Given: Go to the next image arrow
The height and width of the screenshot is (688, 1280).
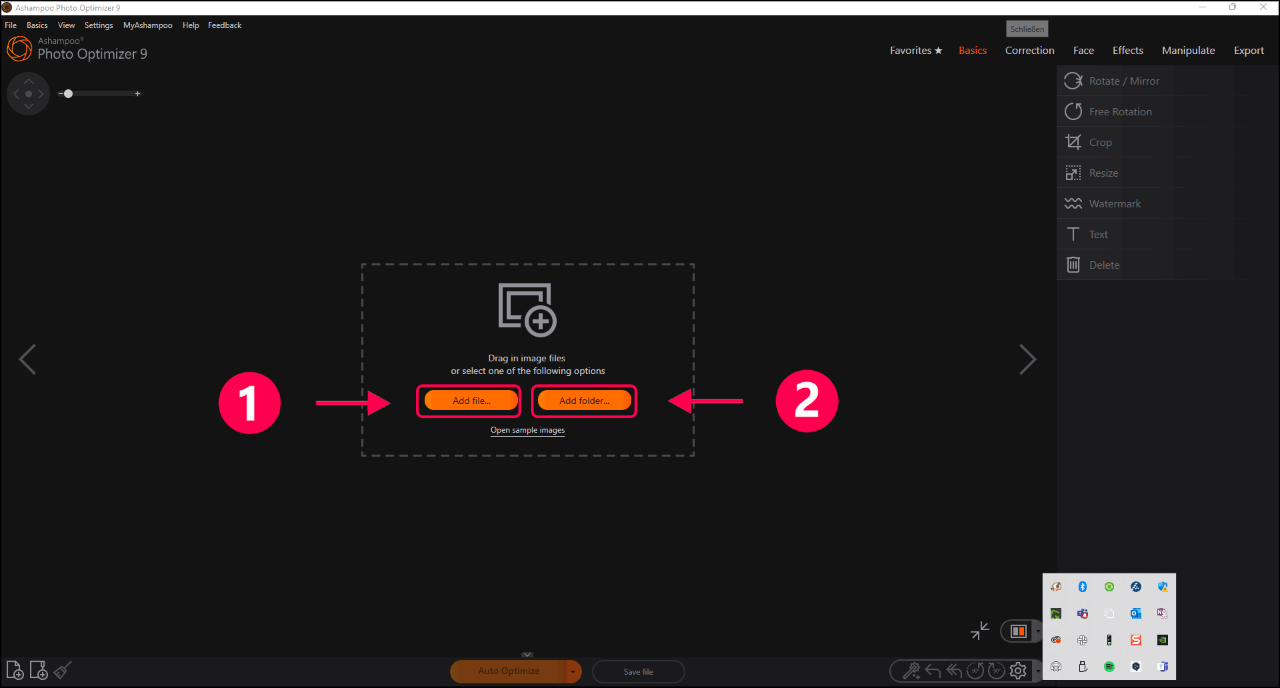Looking at the screenshot, I should 1027,359.
